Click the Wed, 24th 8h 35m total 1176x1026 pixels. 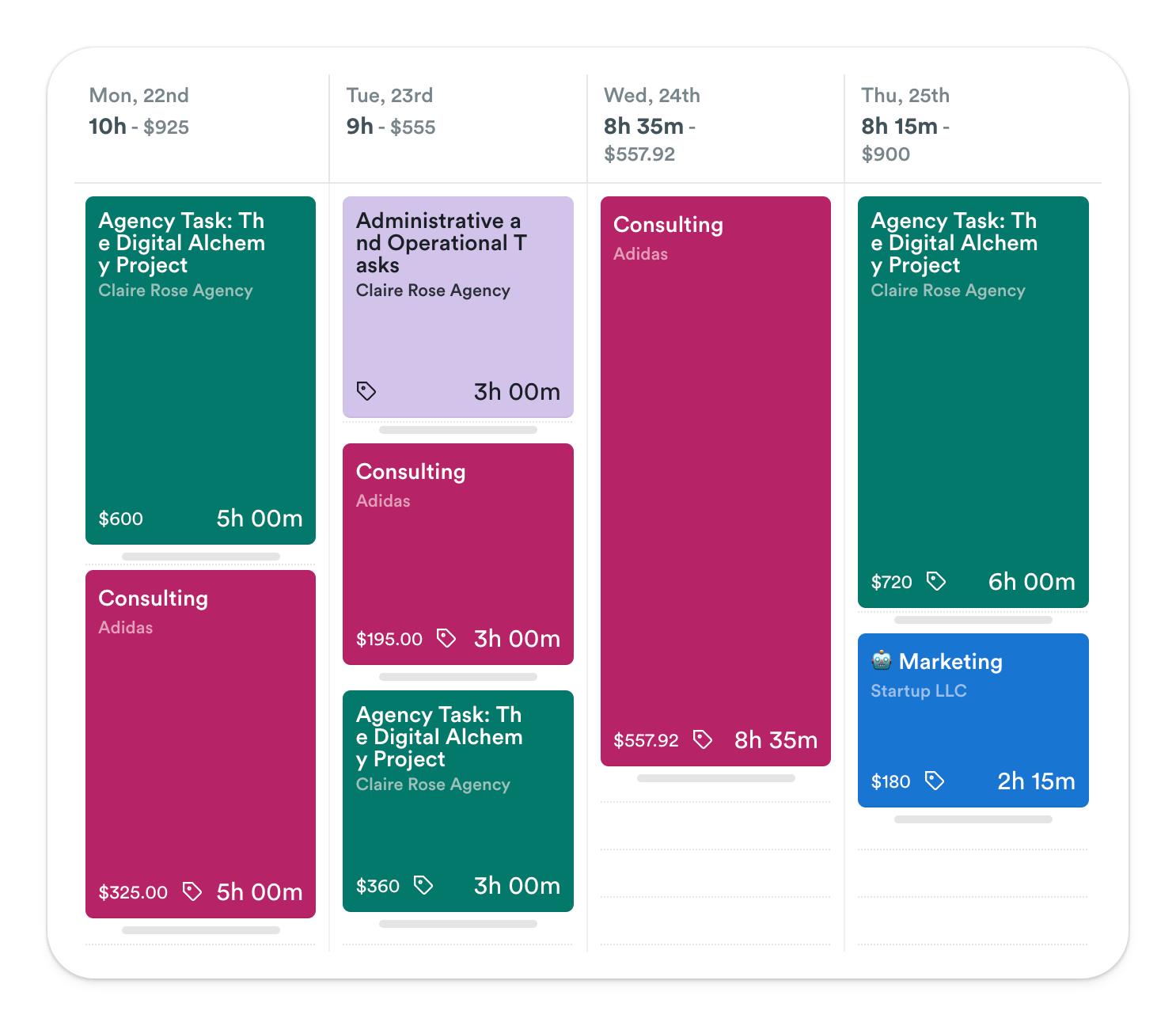(x=643, y=127)
